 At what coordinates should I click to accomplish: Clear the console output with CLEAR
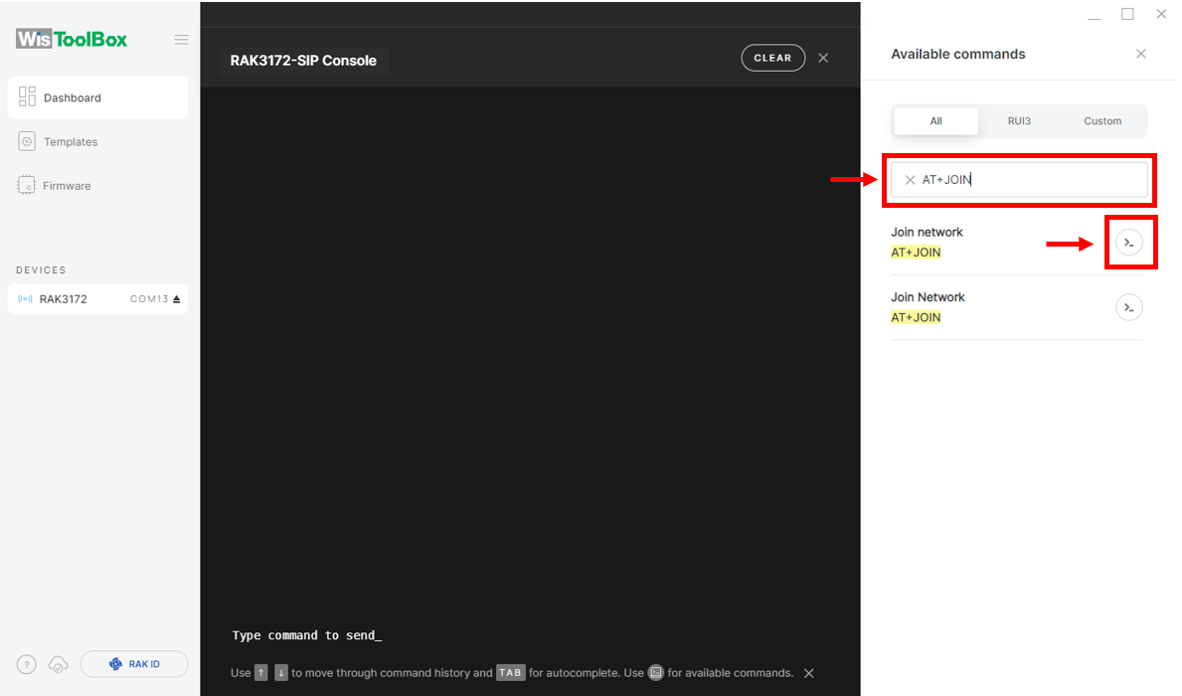tap(773, 58)
